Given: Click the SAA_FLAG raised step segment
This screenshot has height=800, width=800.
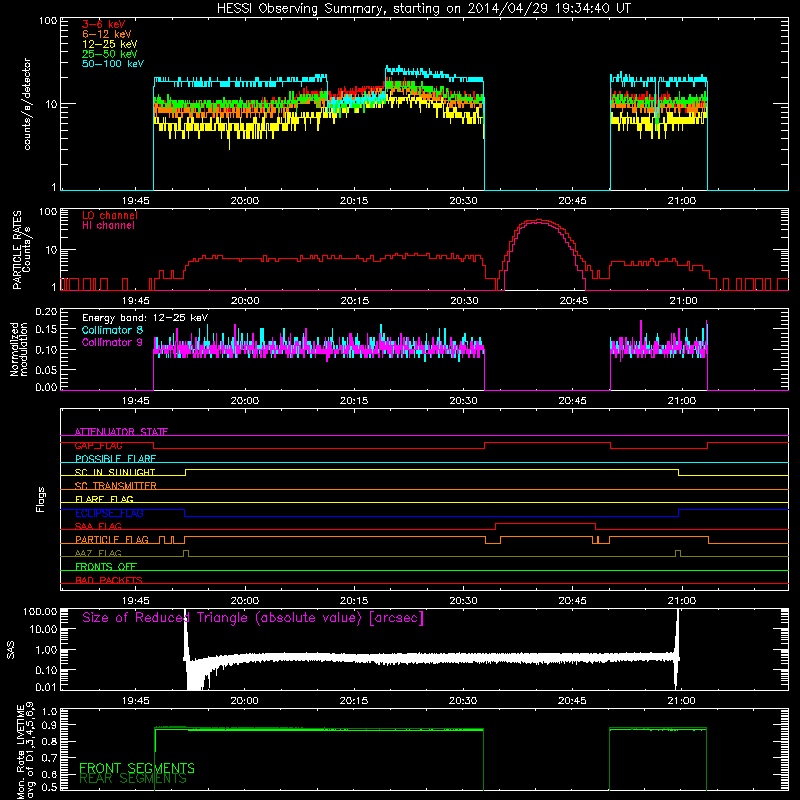Looking at the screenshot, I should pos(545,524).
